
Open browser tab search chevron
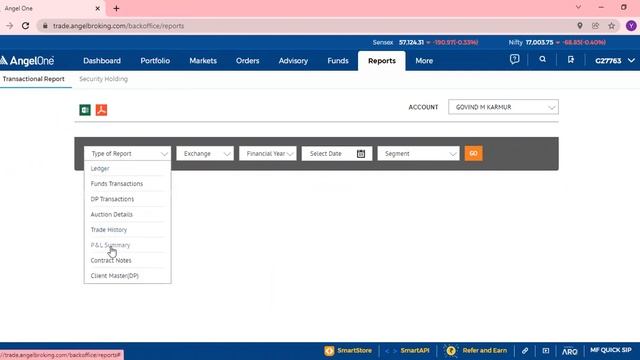[578, 7]
